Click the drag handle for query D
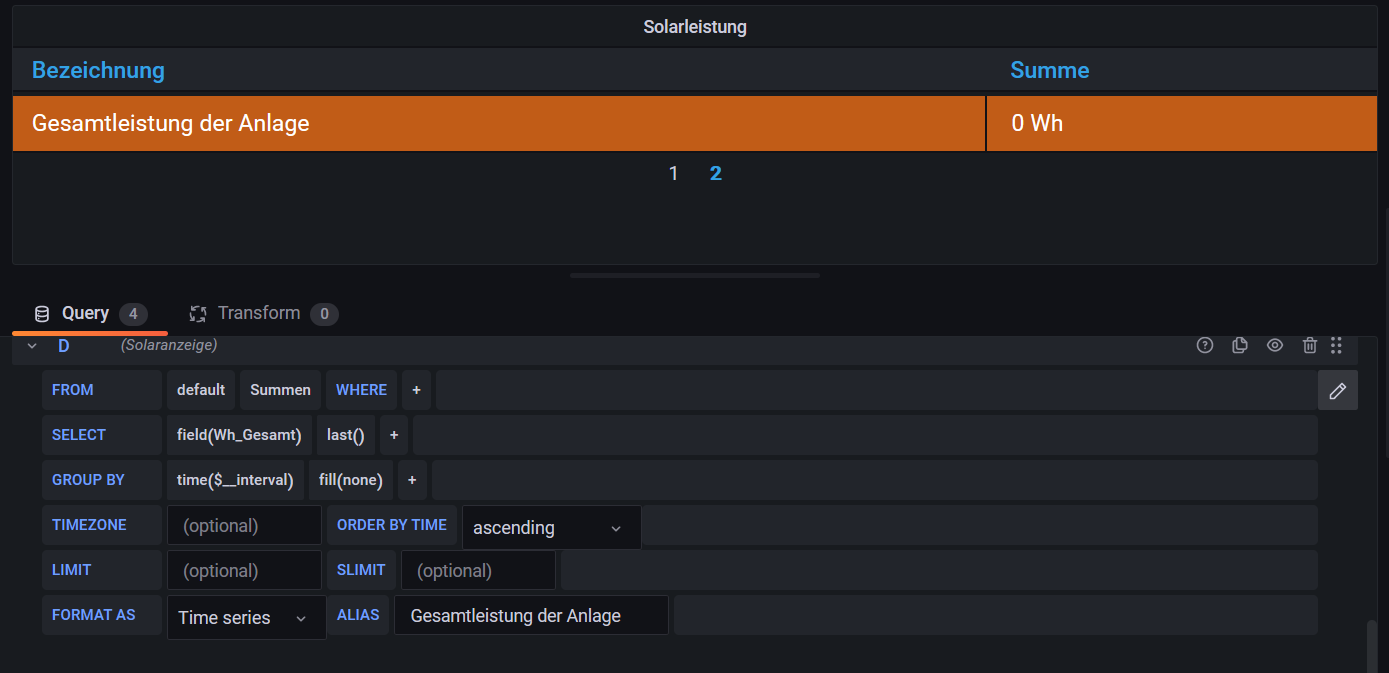Viewport: 1389px width, 673px height. 1336,345
